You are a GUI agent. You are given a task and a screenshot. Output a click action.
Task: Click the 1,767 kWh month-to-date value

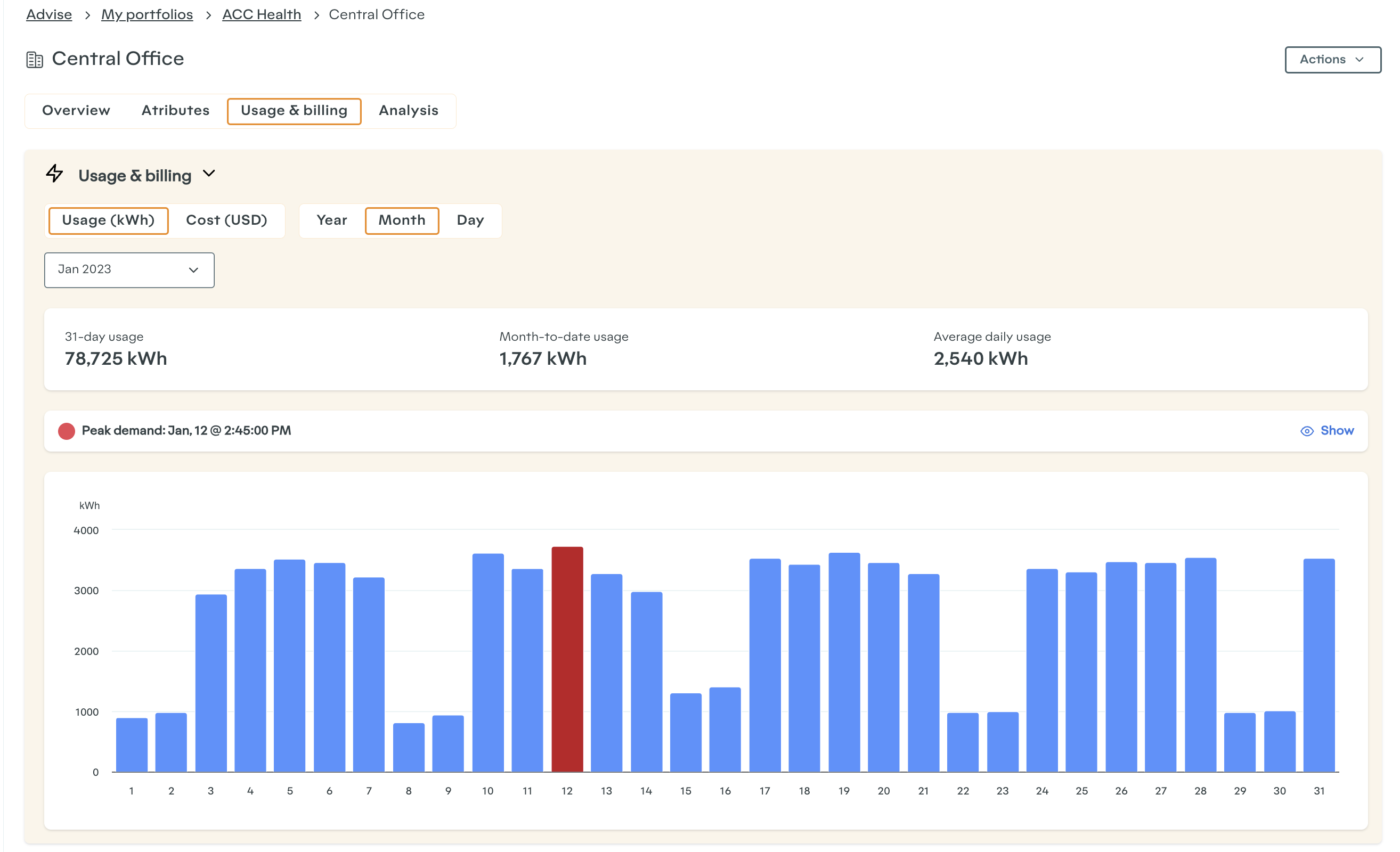coord(543,359)
